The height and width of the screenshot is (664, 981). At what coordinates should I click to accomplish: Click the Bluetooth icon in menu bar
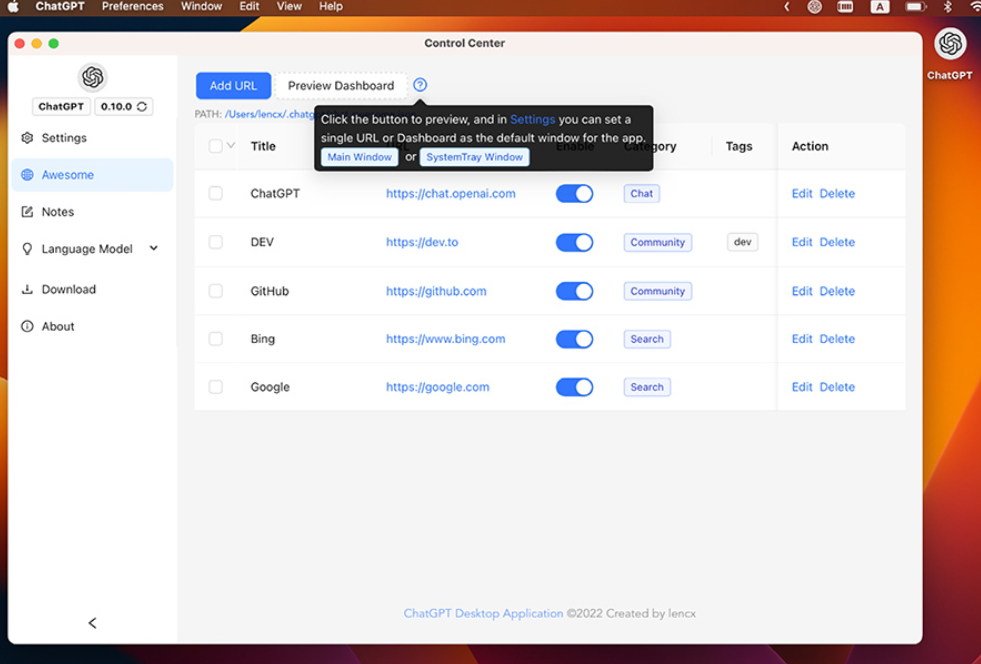[x=948, y=6]
